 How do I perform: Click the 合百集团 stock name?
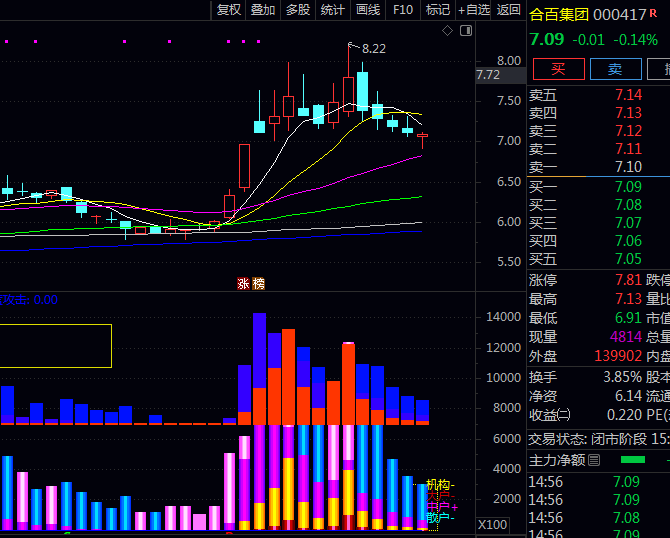click(x=557, y=15)
